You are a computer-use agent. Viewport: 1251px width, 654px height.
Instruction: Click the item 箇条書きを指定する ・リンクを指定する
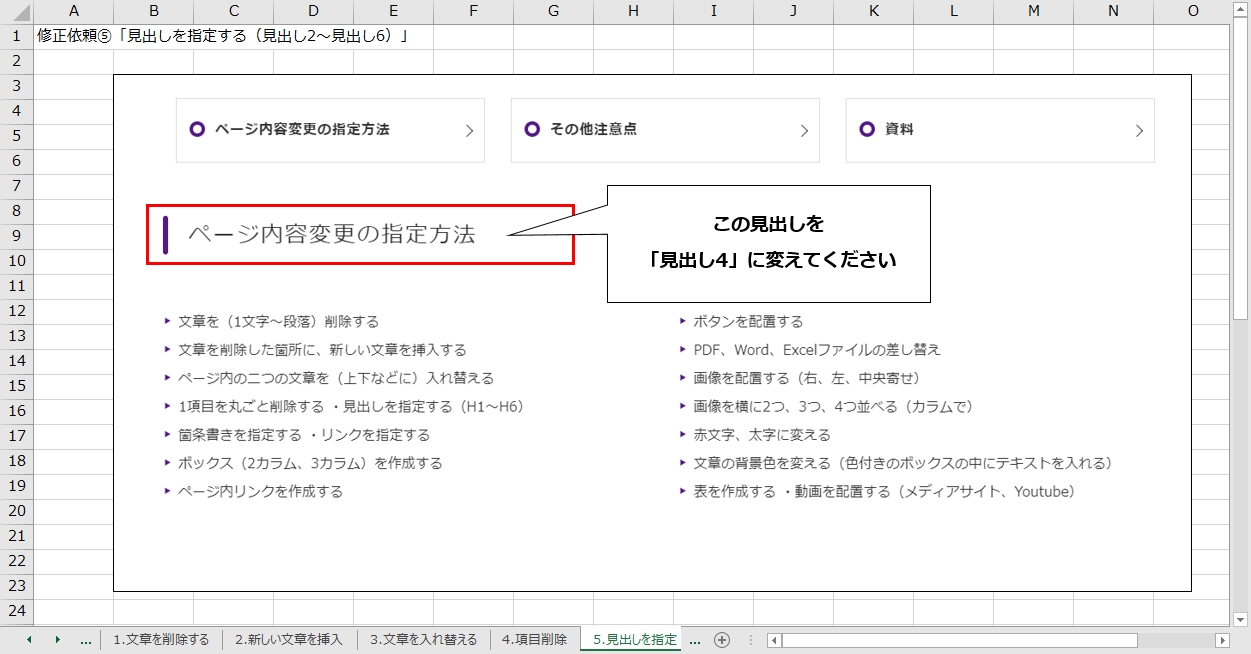point(304,435)
